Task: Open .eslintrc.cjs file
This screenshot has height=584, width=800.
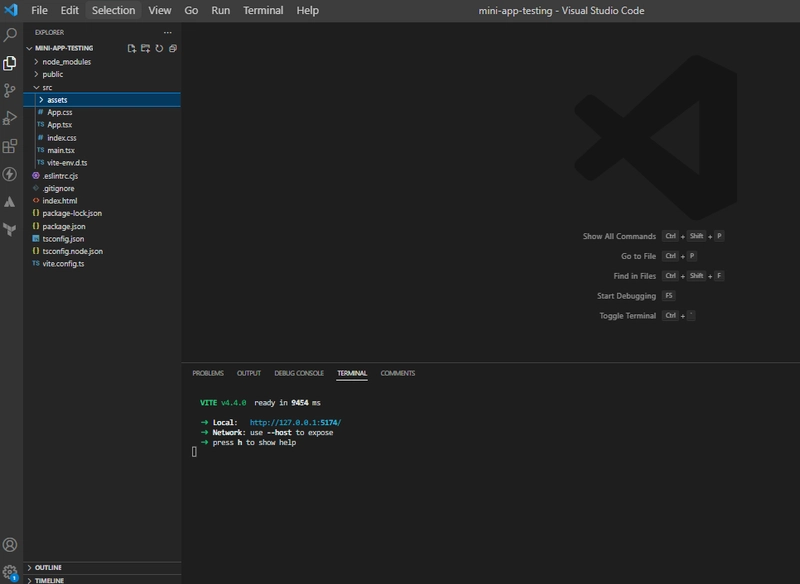Action: [102, 175]
